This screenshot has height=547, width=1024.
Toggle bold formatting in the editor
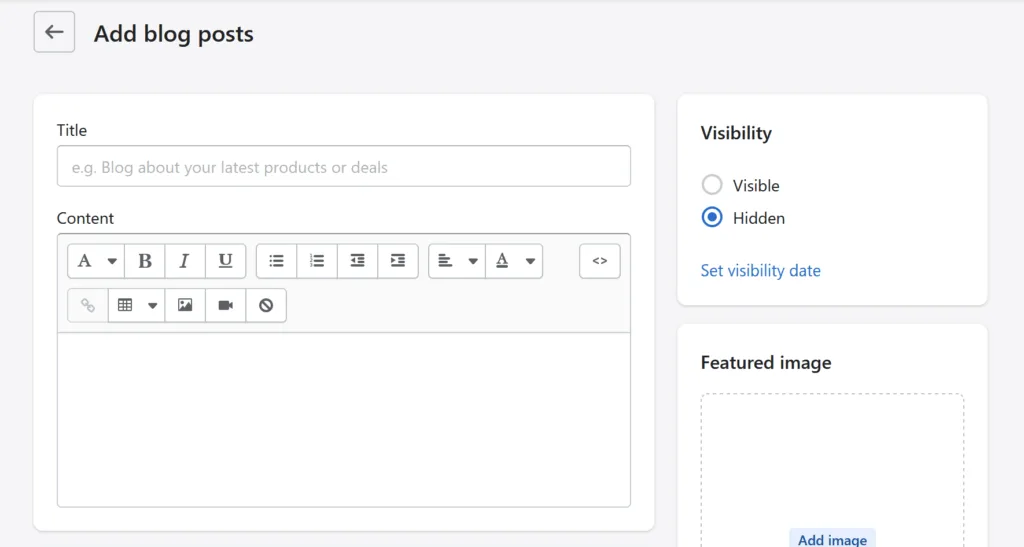click(x=145, y=261)
